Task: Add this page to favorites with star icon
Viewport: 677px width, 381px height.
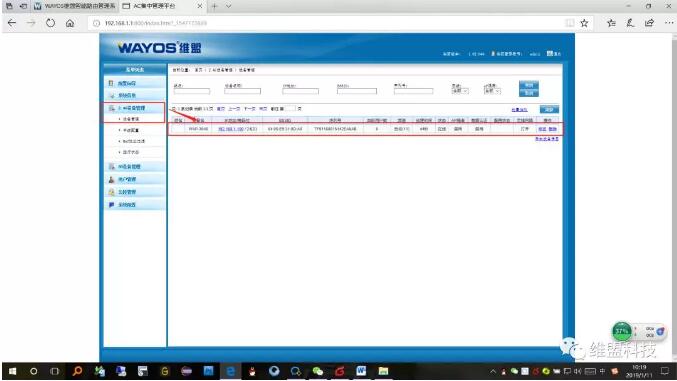Action: (584, 23)
